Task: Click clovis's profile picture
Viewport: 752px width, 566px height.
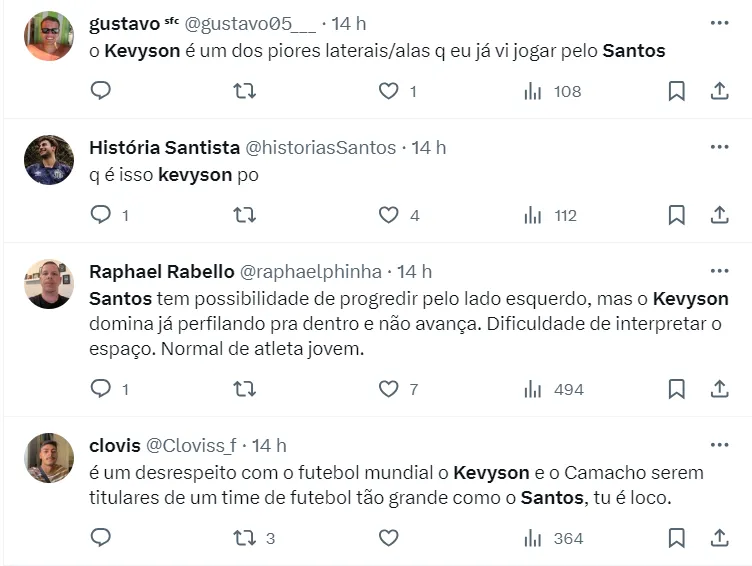Action: click(x=48, y=458)
